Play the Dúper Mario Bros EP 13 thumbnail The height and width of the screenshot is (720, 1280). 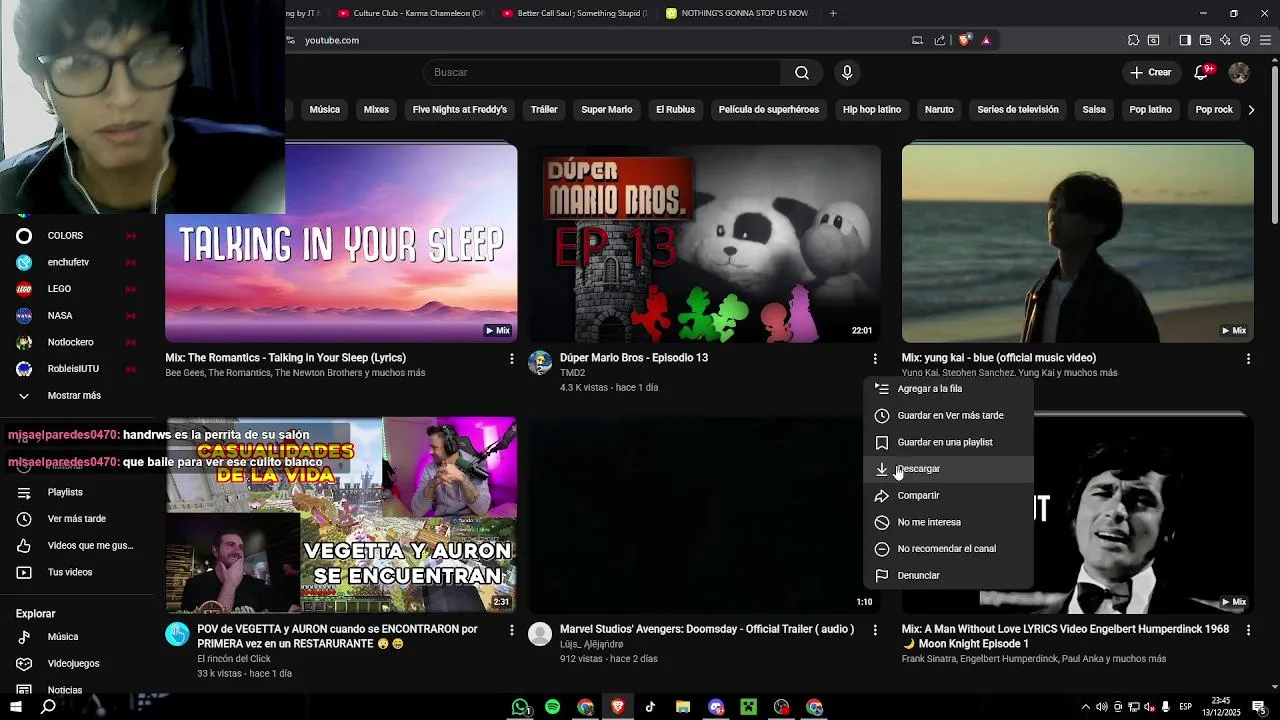(705, 244)
